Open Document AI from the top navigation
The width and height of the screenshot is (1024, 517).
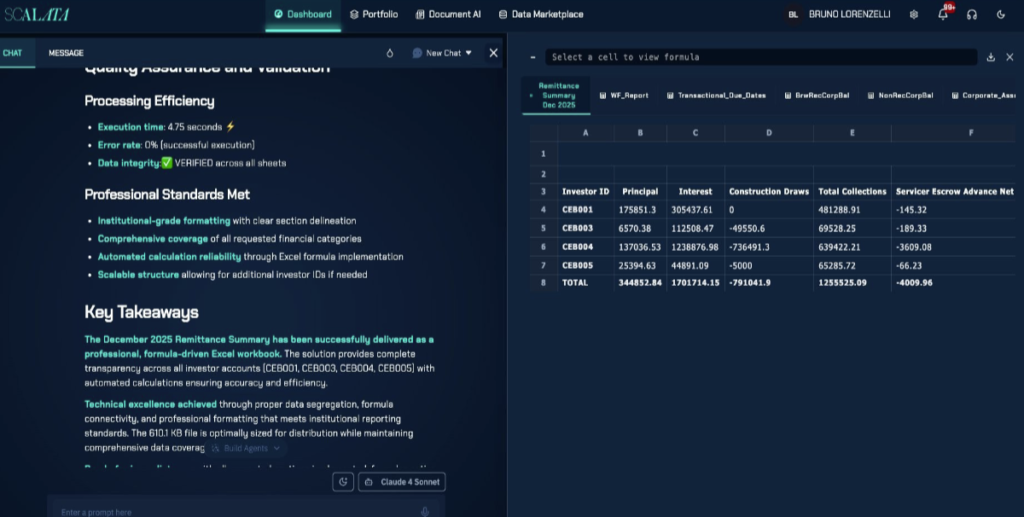coord(448,15)
